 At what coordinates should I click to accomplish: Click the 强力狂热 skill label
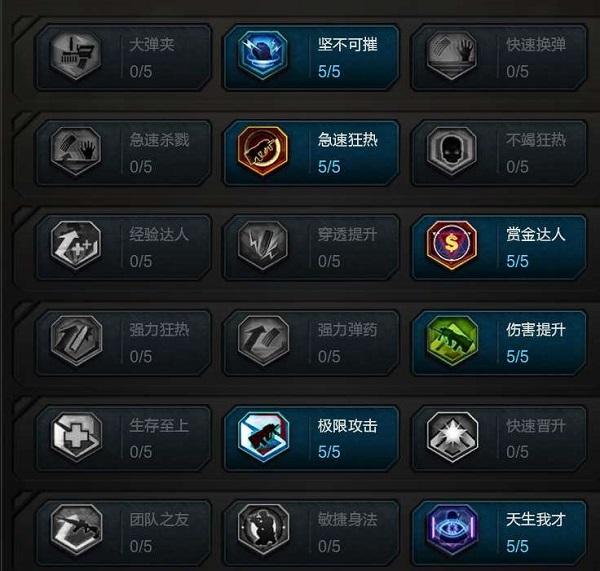point(159,330)
